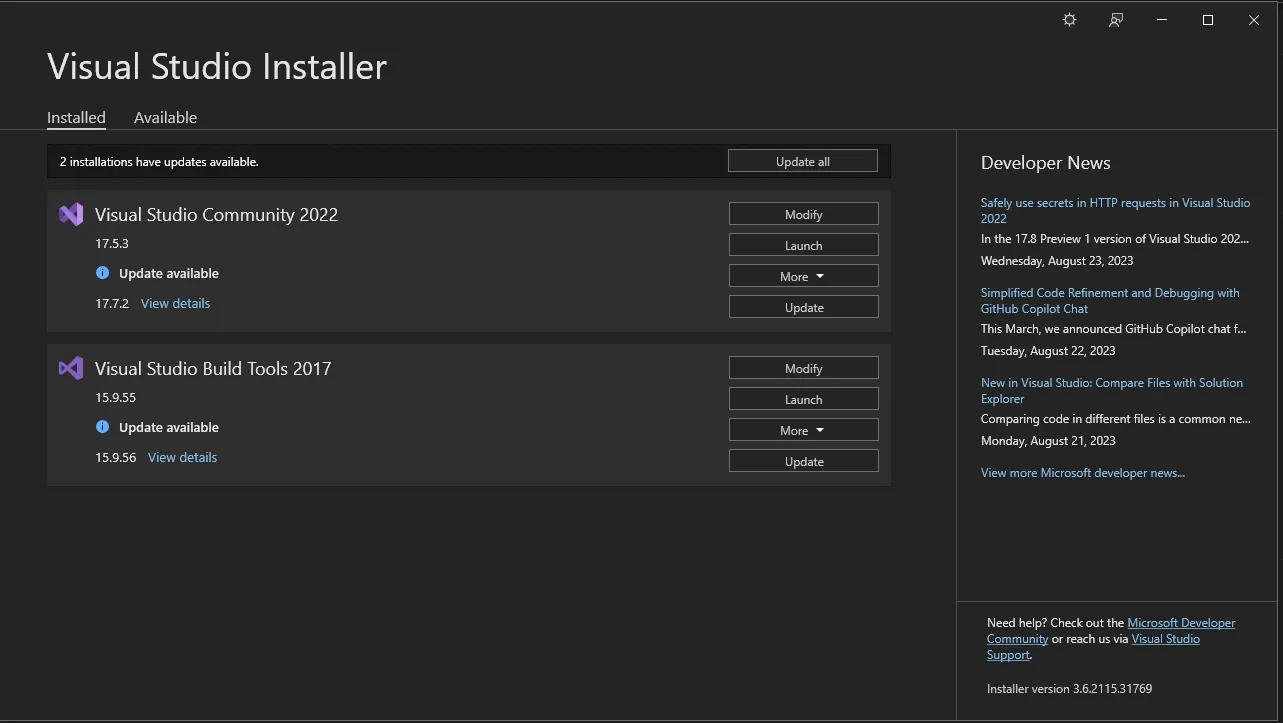This screenshot has height=723, width=1283.
Task: Click the send feedback icon
Action: [x=1116, y=20]
